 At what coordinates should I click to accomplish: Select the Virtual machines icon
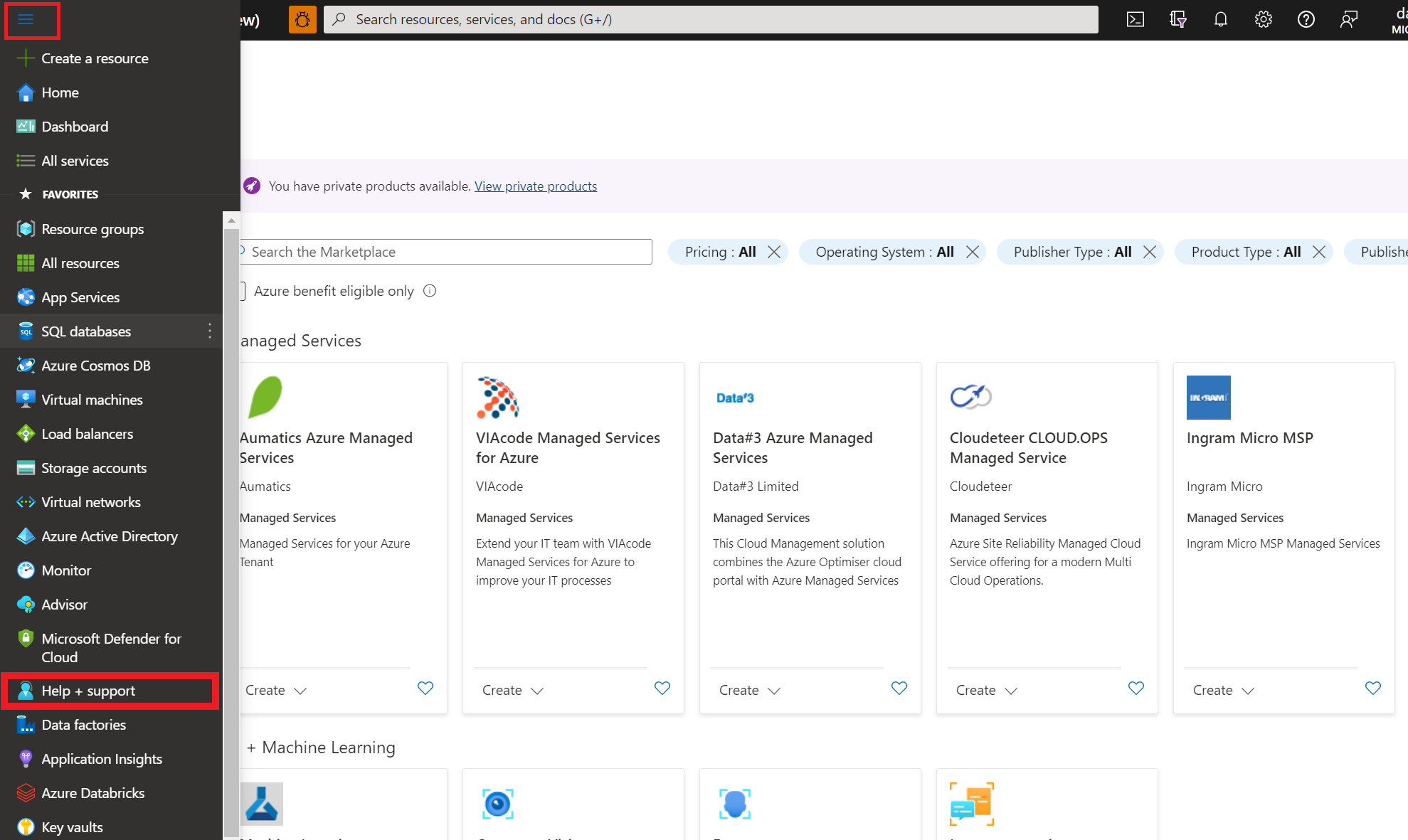[x=25, y=399]
